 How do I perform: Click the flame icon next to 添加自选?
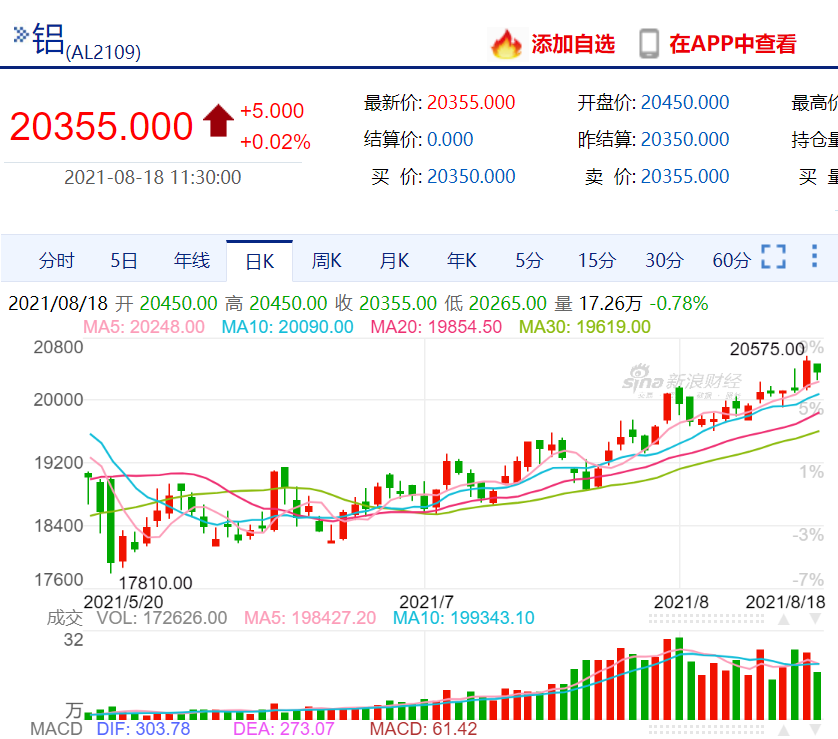point(508,44)
